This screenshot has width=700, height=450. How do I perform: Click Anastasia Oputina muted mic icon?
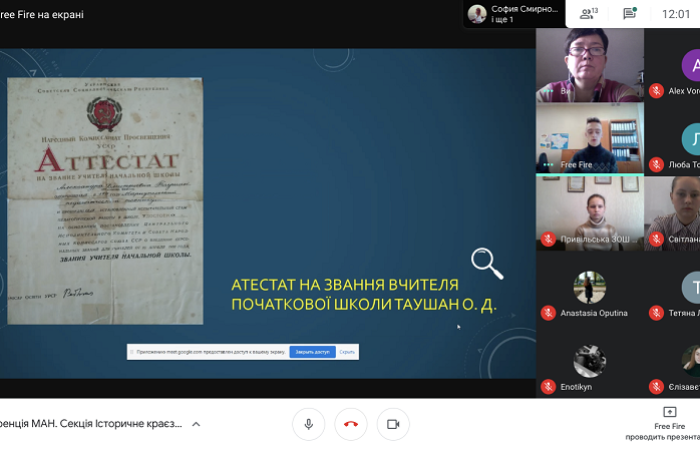(548, 313)
